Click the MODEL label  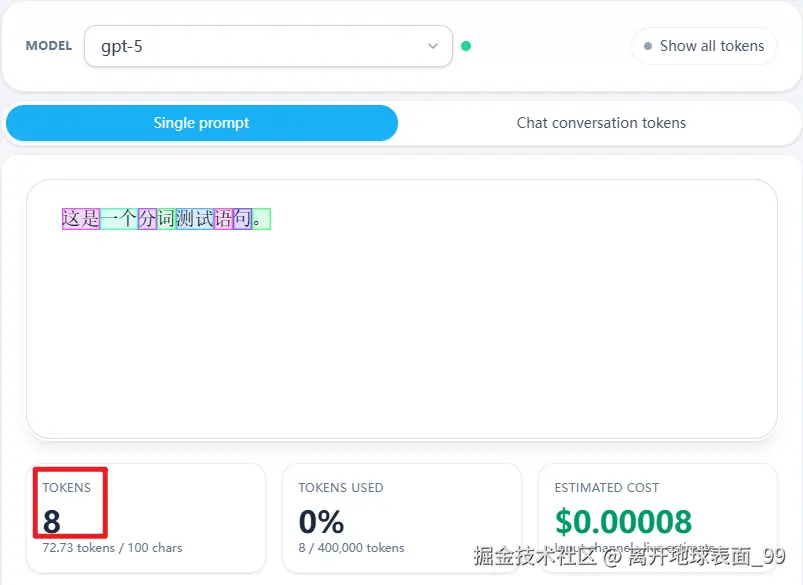(x=49, y=46)
